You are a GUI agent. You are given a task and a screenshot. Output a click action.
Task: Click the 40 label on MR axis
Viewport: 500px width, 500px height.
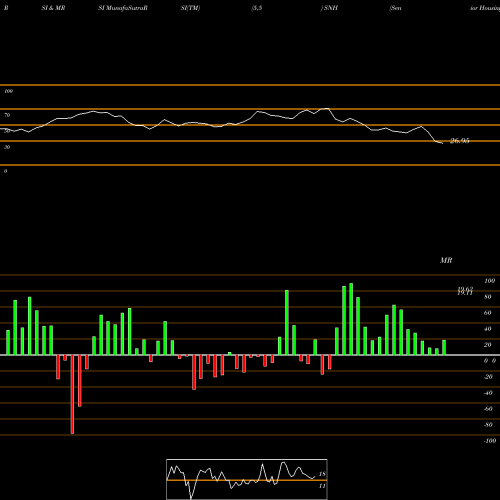[488, 329]
